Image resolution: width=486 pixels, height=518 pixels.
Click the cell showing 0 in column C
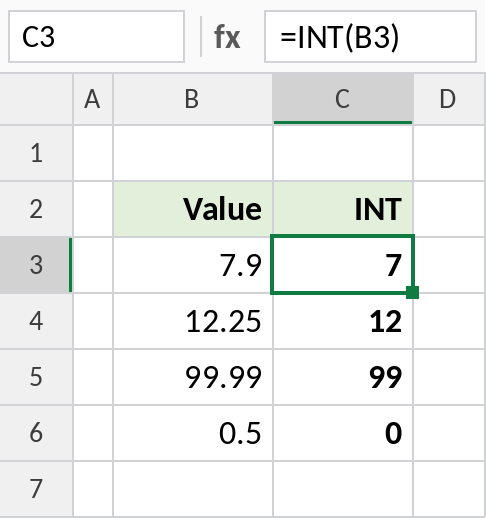(343, 433)
